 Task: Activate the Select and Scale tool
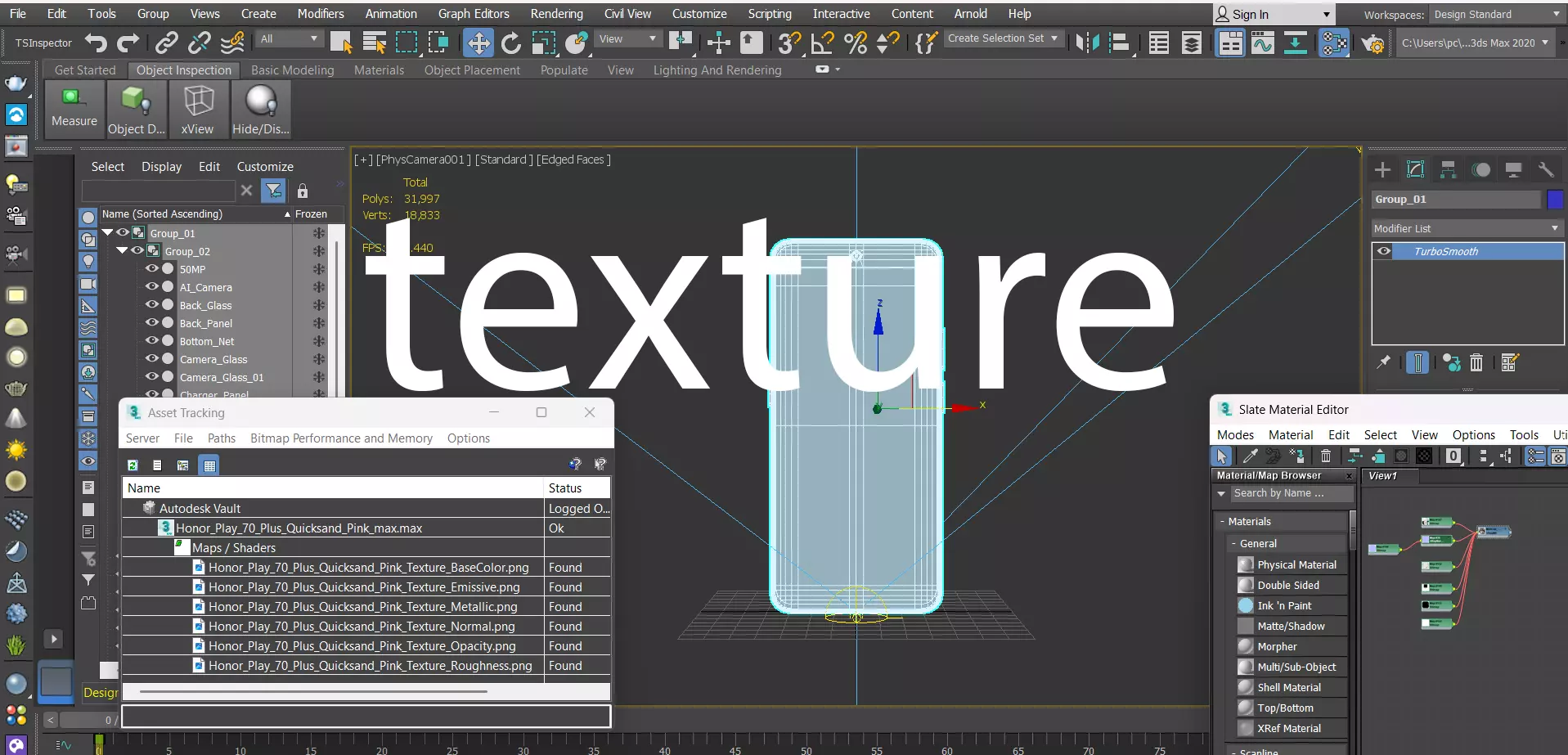pos(544,43)
